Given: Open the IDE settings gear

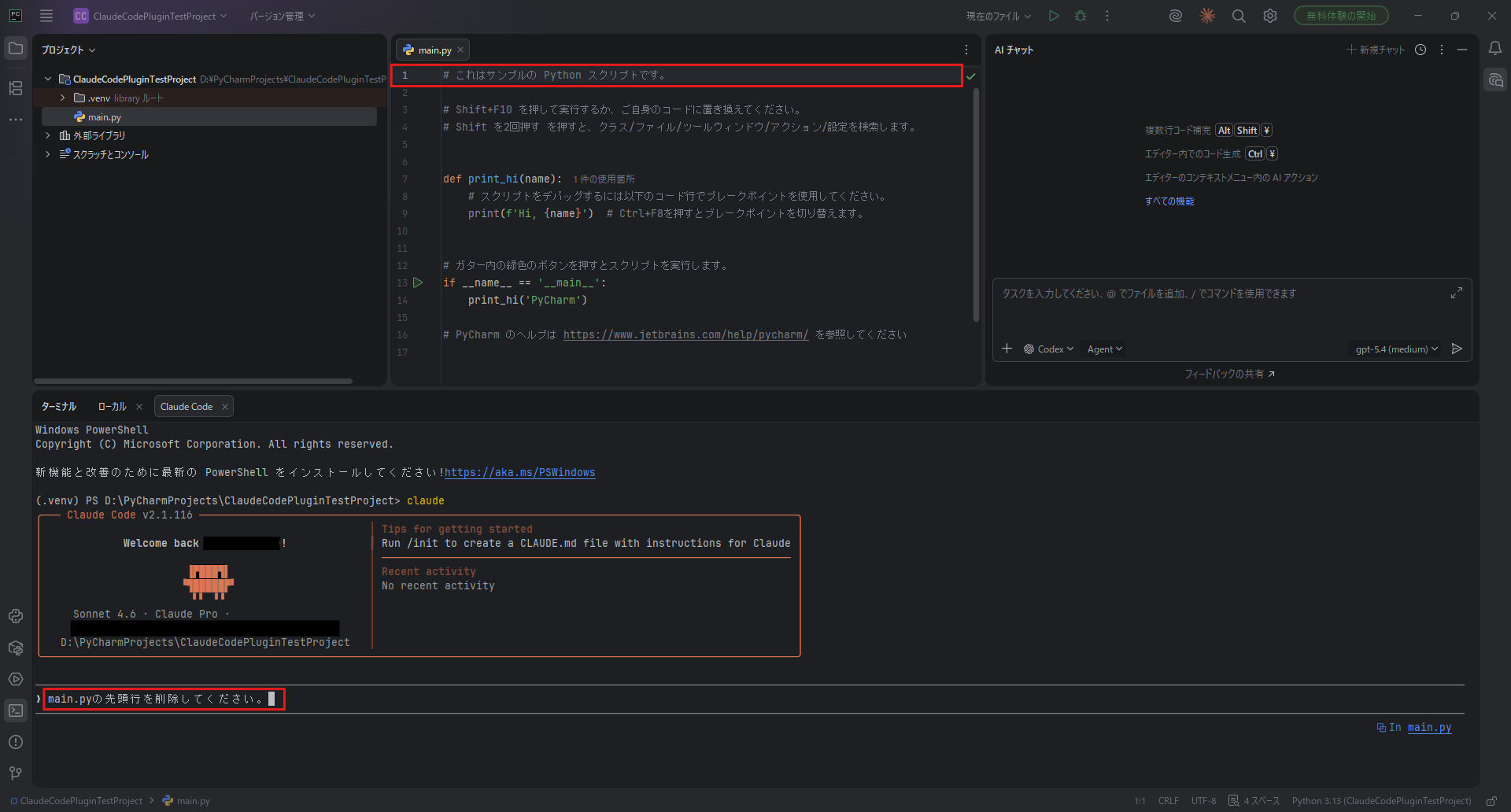Looking at the screenshot, I should [1269, 16].
